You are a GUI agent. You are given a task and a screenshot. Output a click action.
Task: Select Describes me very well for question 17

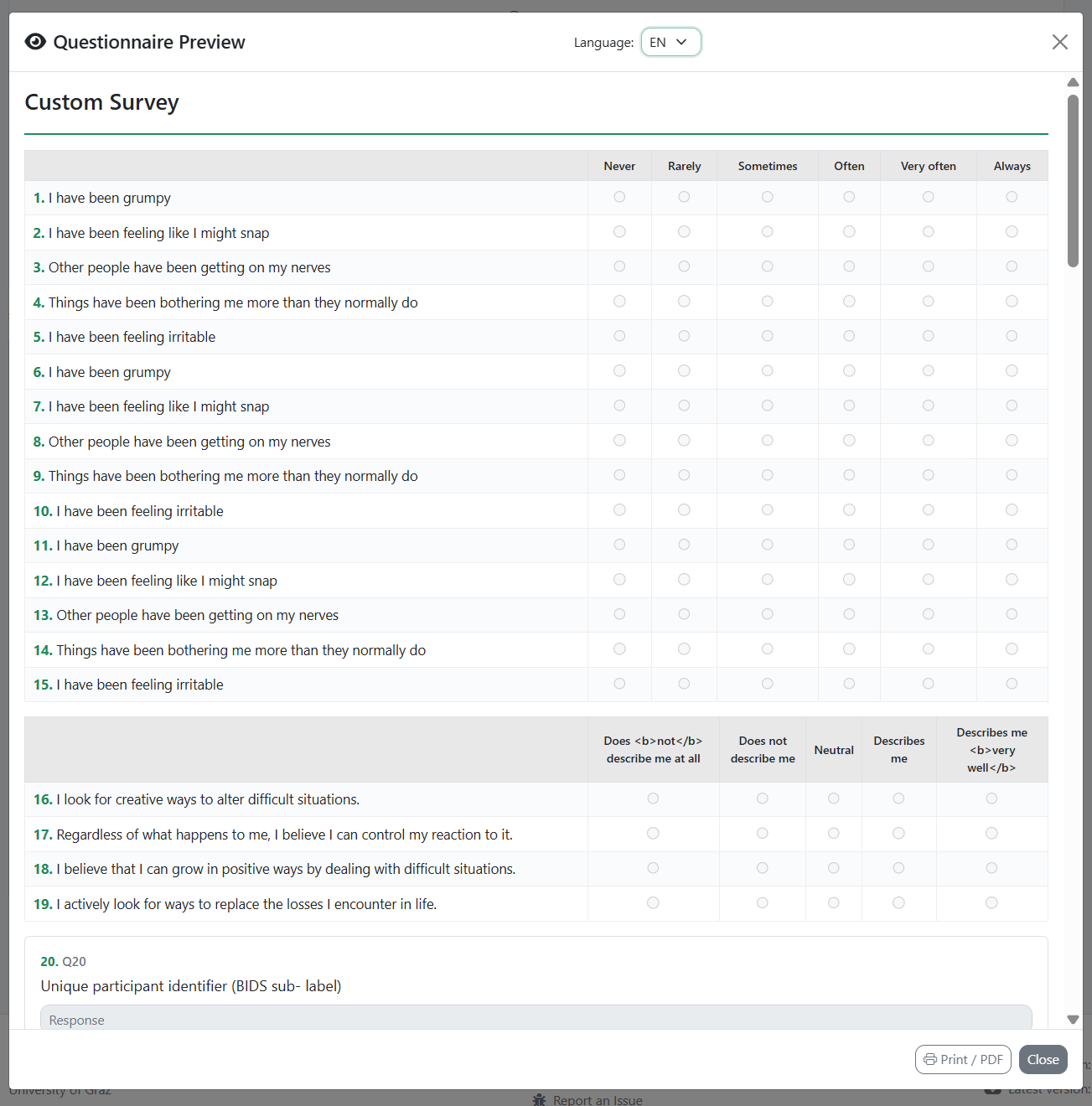(x=991, y=833)
